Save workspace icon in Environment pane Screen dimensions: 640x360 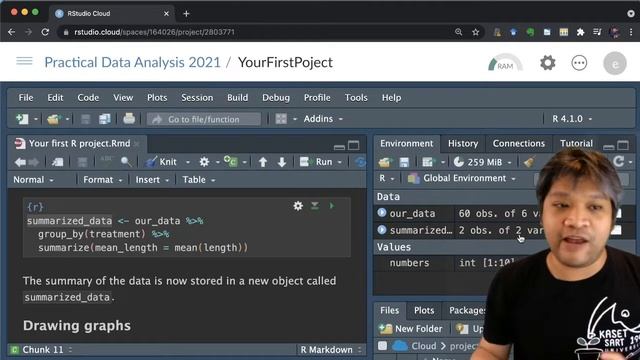point(404,162)
